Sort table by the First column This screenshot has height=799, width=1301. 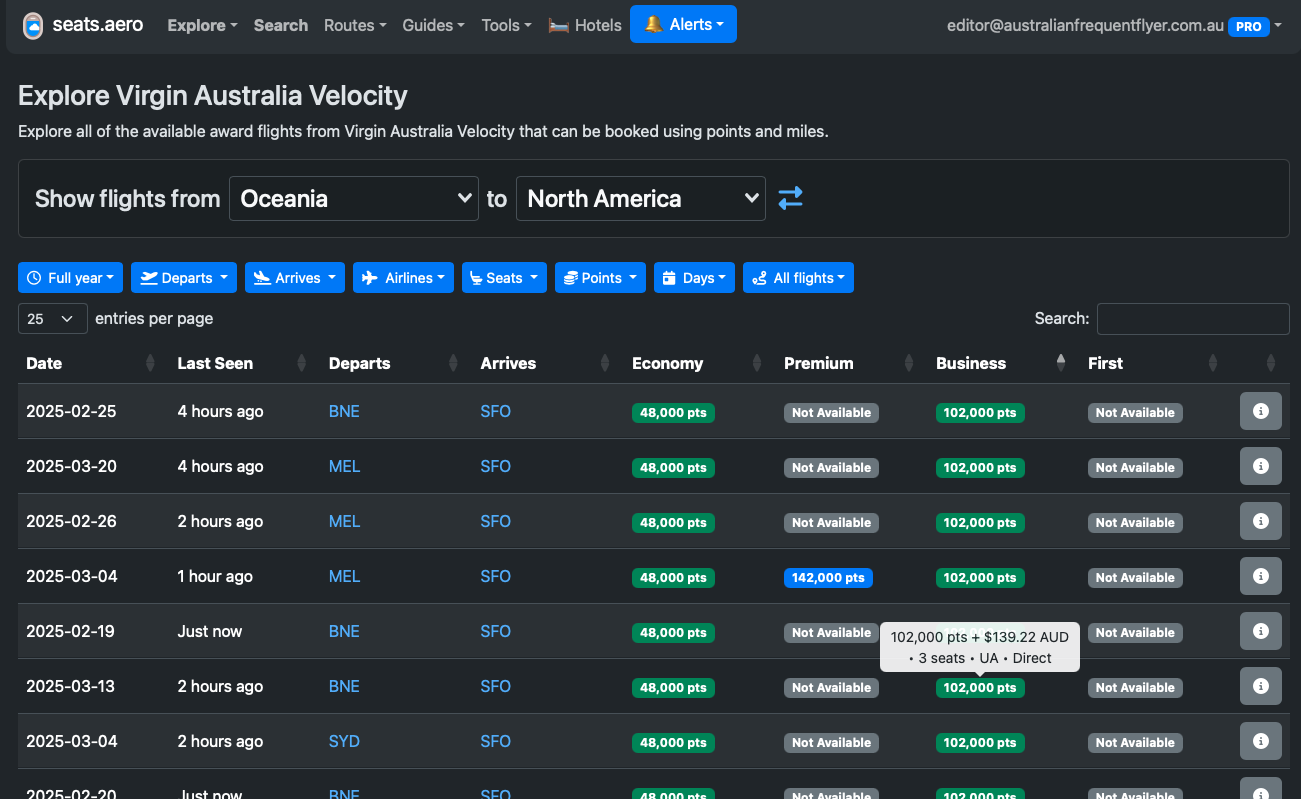click(1156, 363)
